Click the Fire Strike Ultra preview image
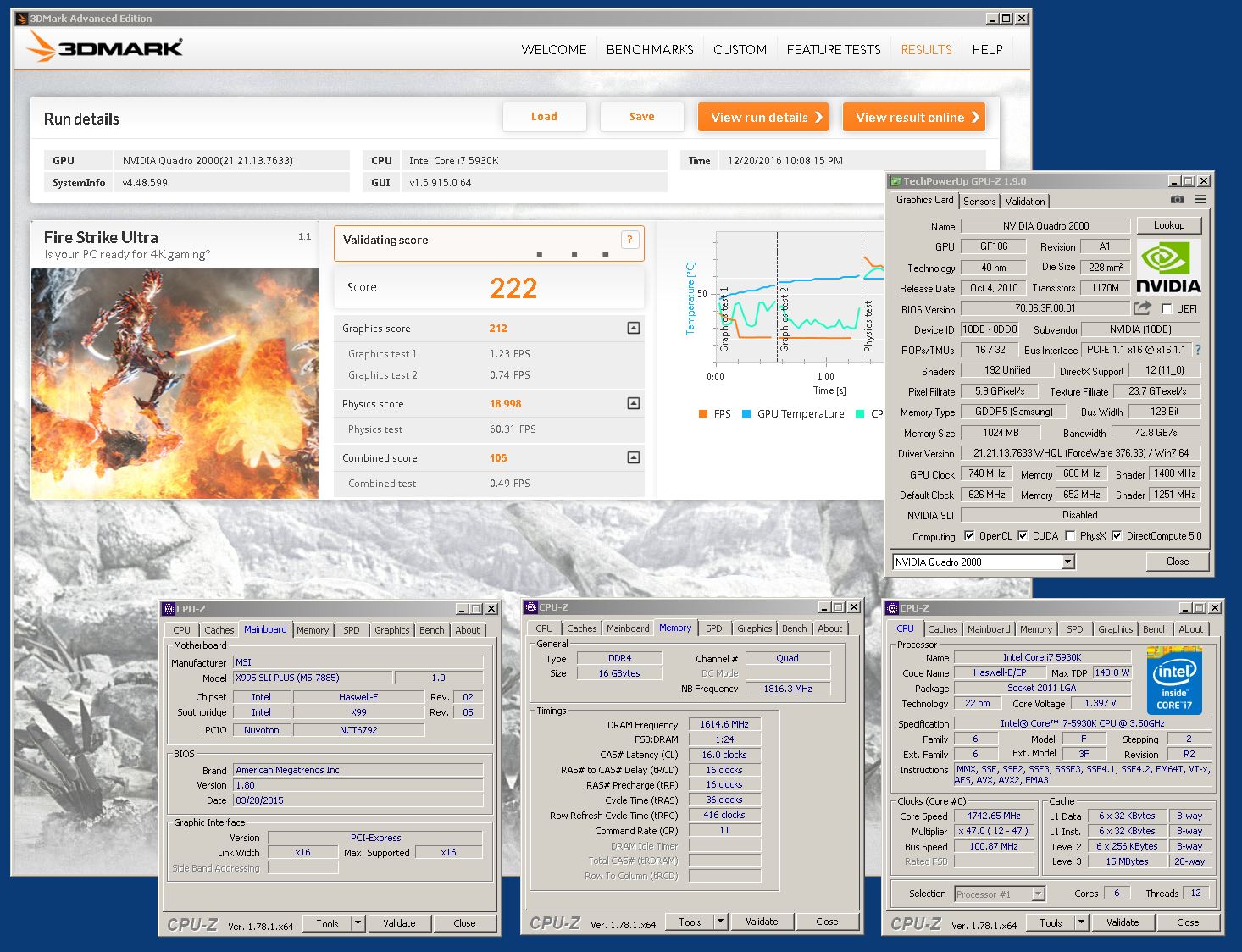Viewport: 1242px width, 952px height. pos(175,384)
